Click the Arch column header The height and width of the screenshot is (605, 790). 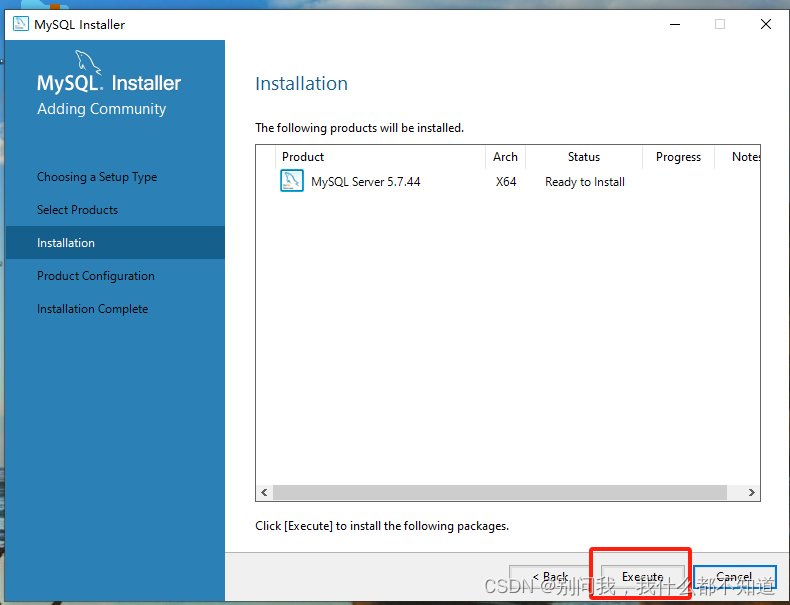[505, 157]
